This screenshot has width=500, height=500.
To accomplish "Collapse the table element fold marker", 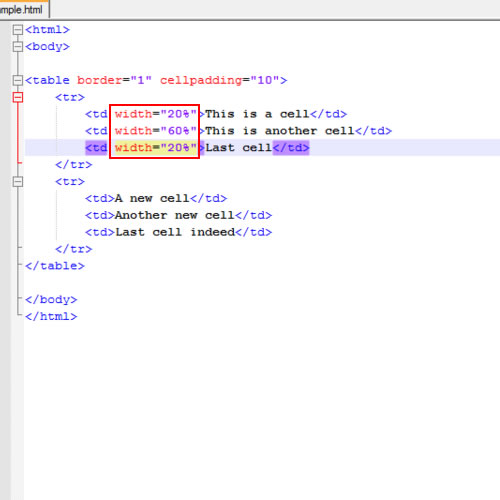I will pyautogui.click(x=17, y=80).
